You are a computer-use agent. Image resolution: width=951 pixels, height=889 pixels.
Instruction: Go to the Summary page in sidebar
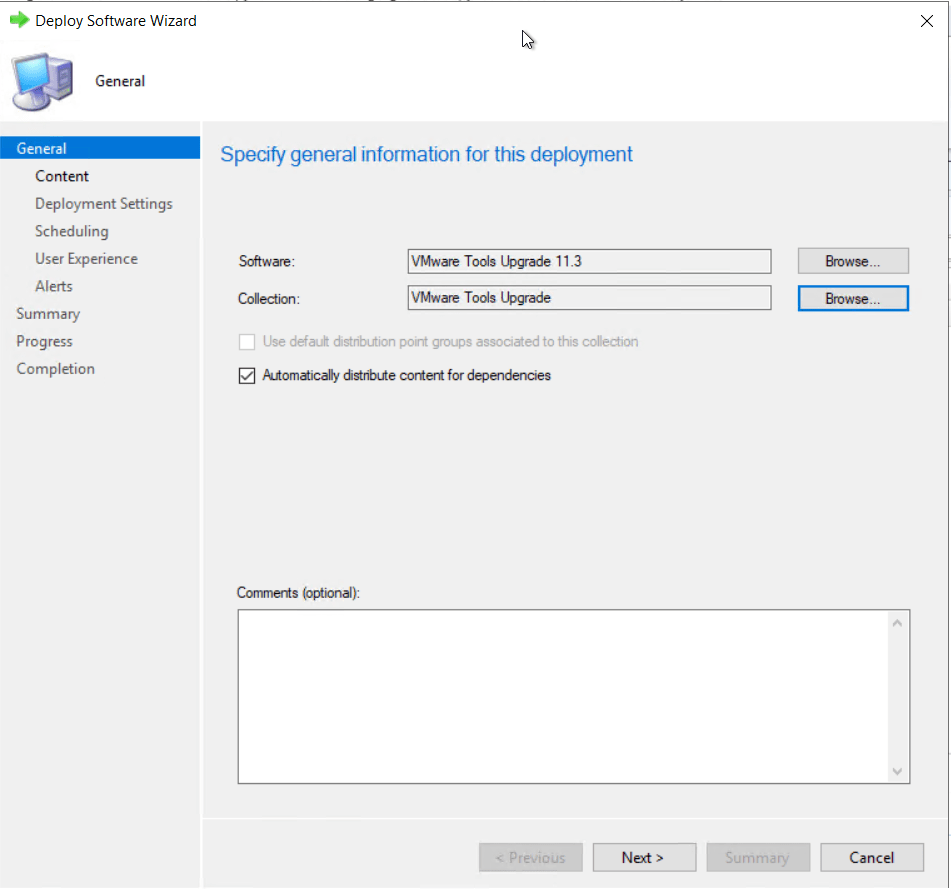(x=48, y=314)
